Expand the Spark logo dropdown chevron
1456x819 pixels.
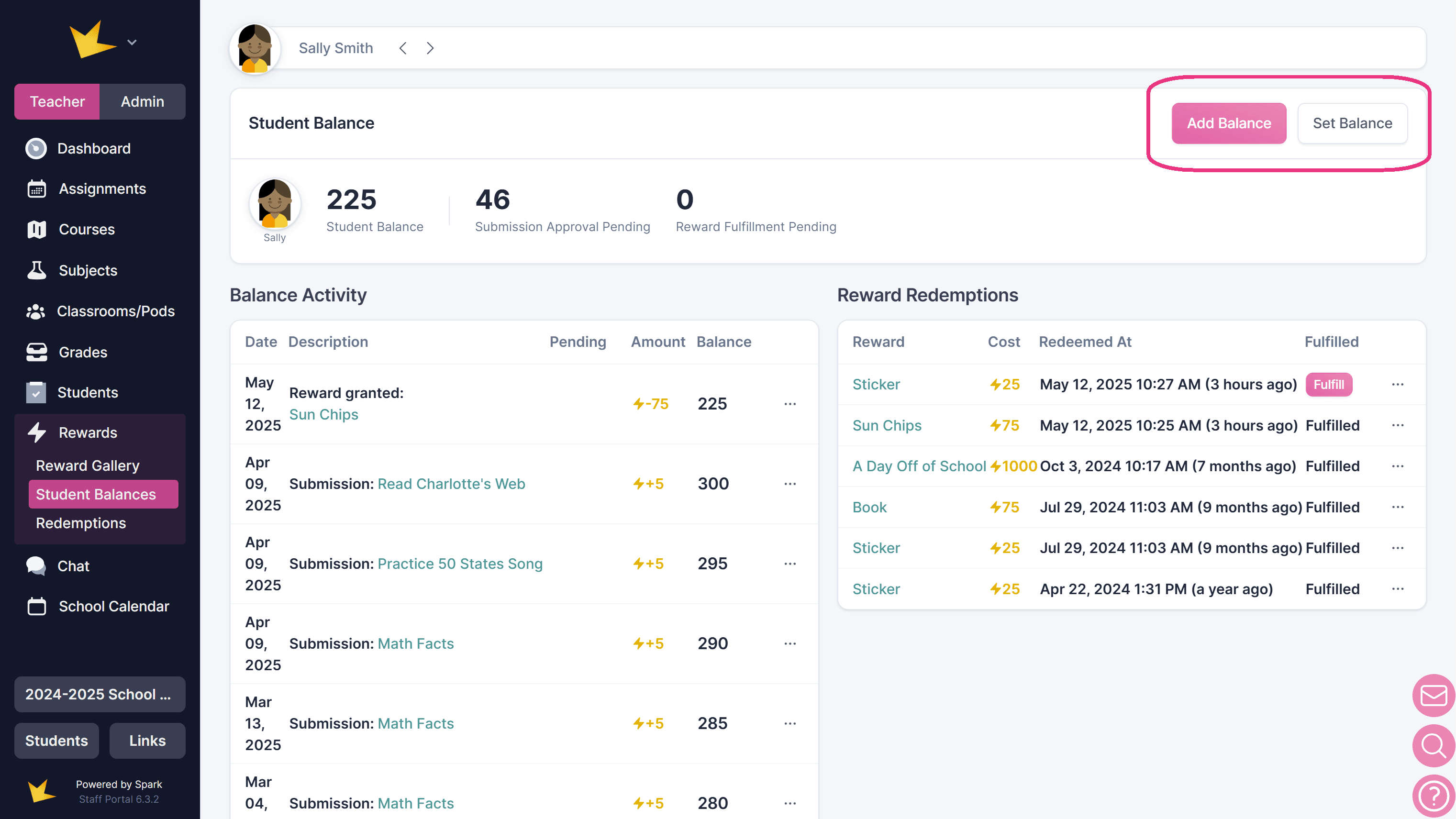click(132, 43)
